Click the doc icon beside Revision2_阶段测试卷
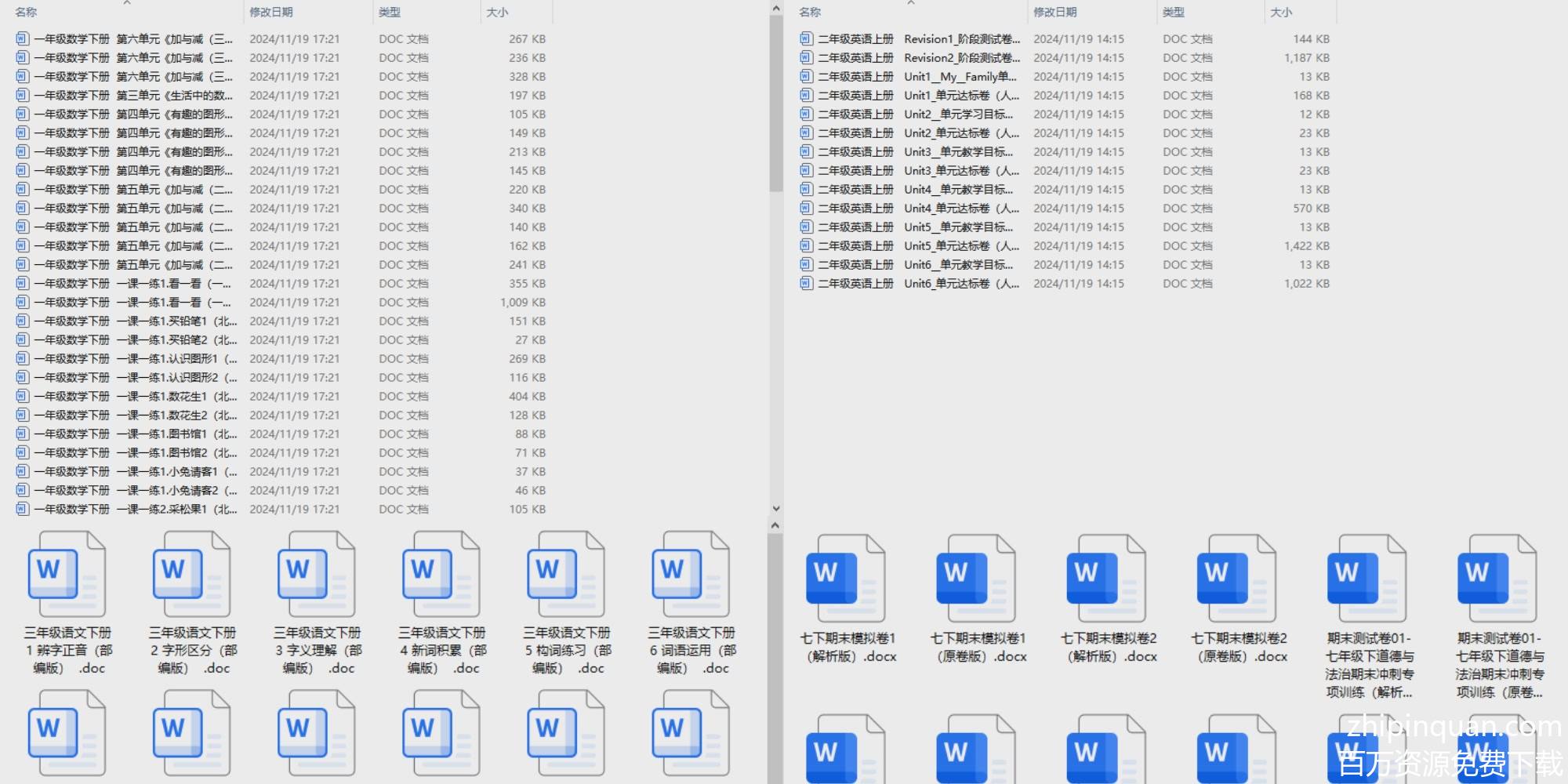Screen dimensions: 1568x784 tap(806, 57)
